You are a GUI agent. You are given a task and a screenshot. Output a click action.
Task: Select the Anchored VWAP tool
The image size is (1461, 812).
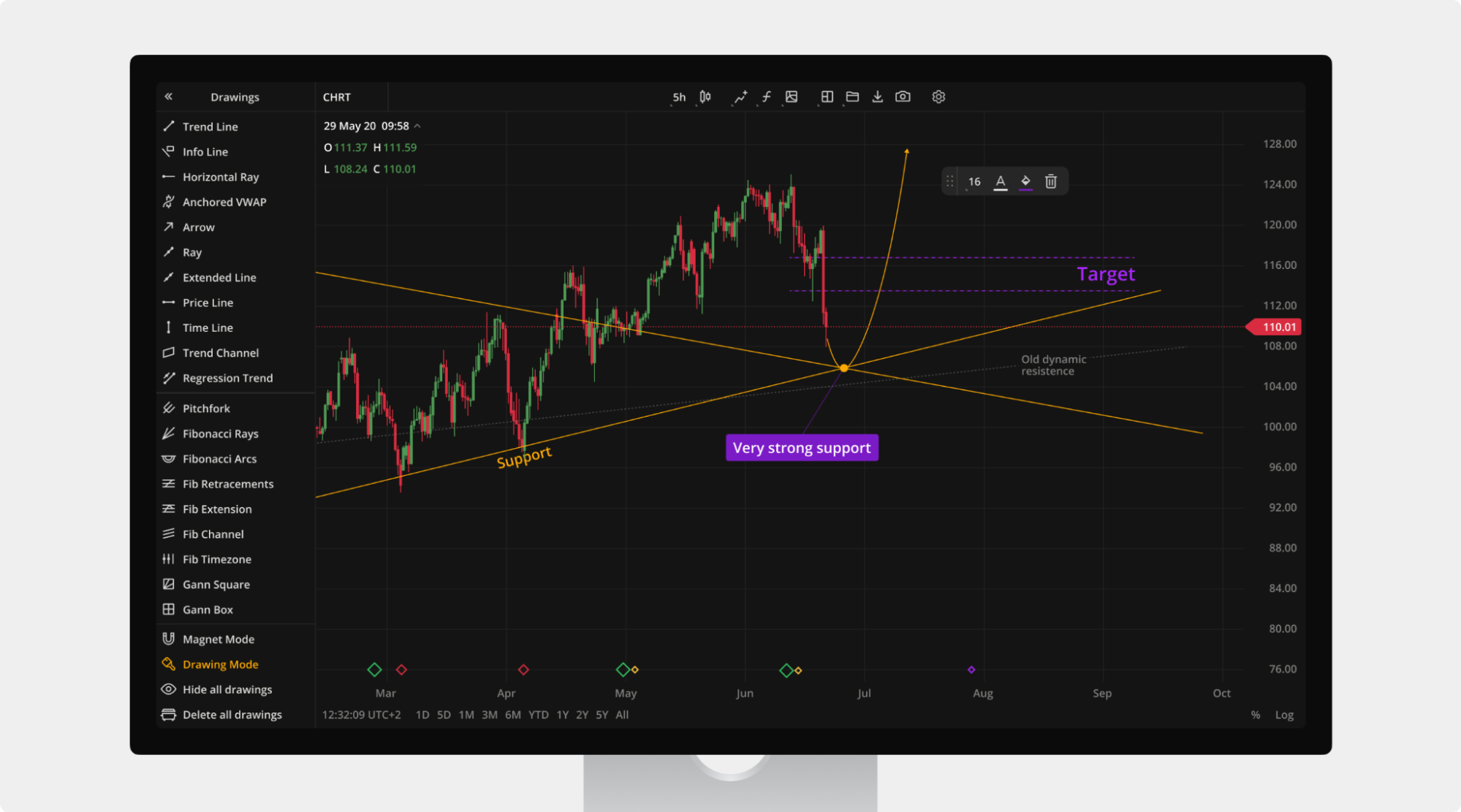pos(224,202)
